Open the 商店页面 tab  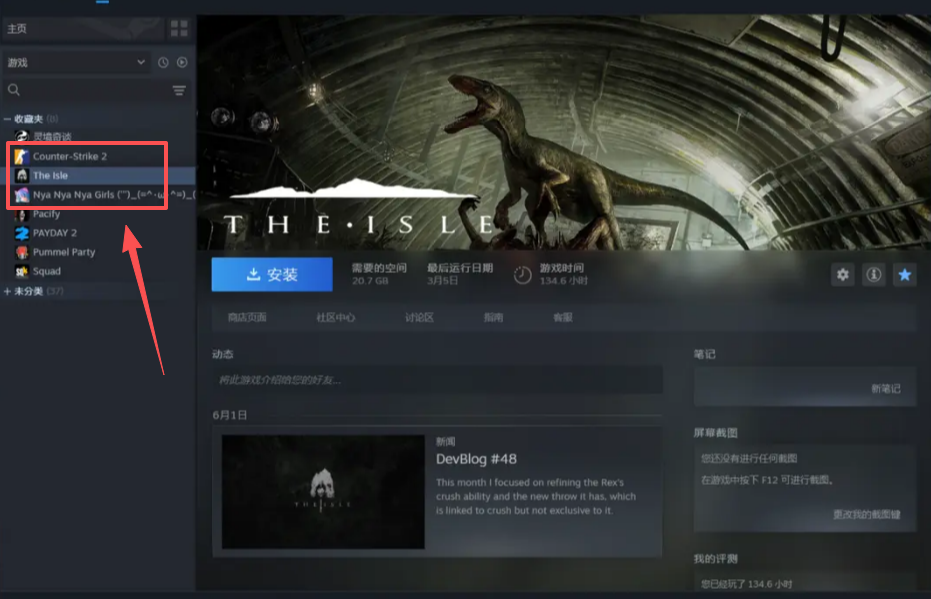click(247, 318)
